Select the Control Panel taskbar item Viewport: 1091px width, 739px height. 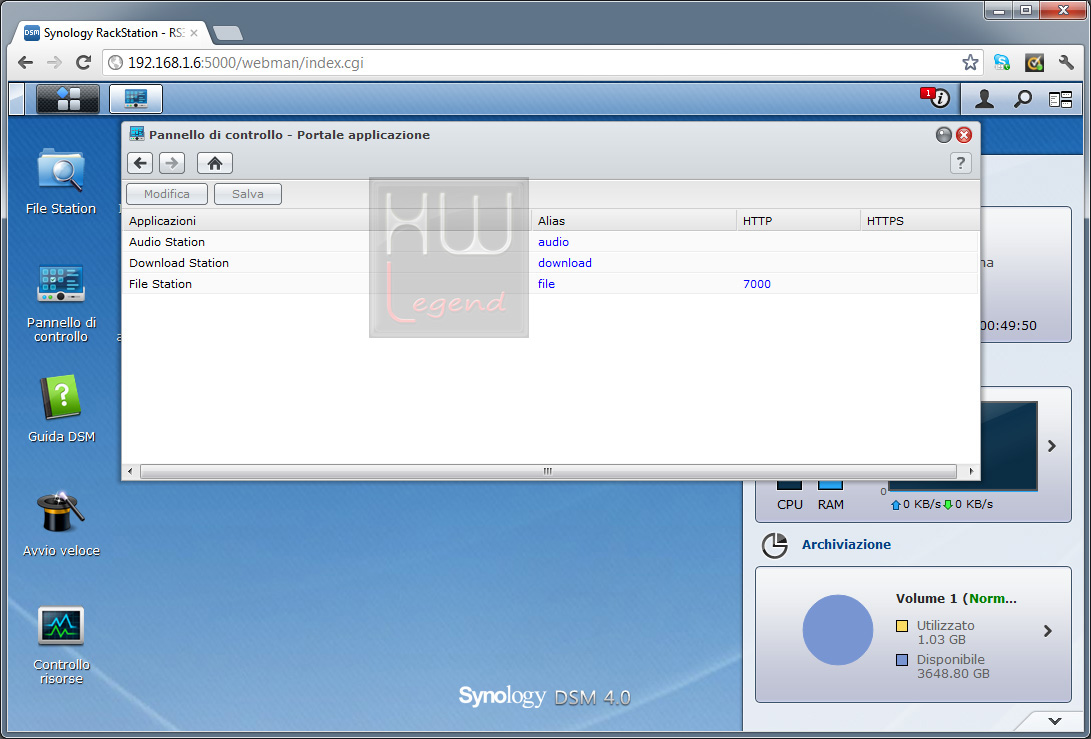click(136, 99)
